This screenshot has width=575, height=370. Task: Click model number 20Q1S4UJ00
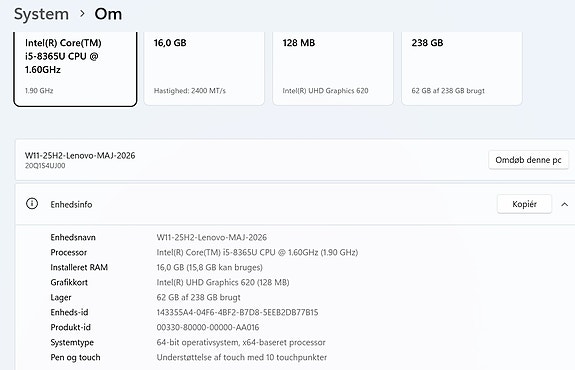click(x=45, y=166)
